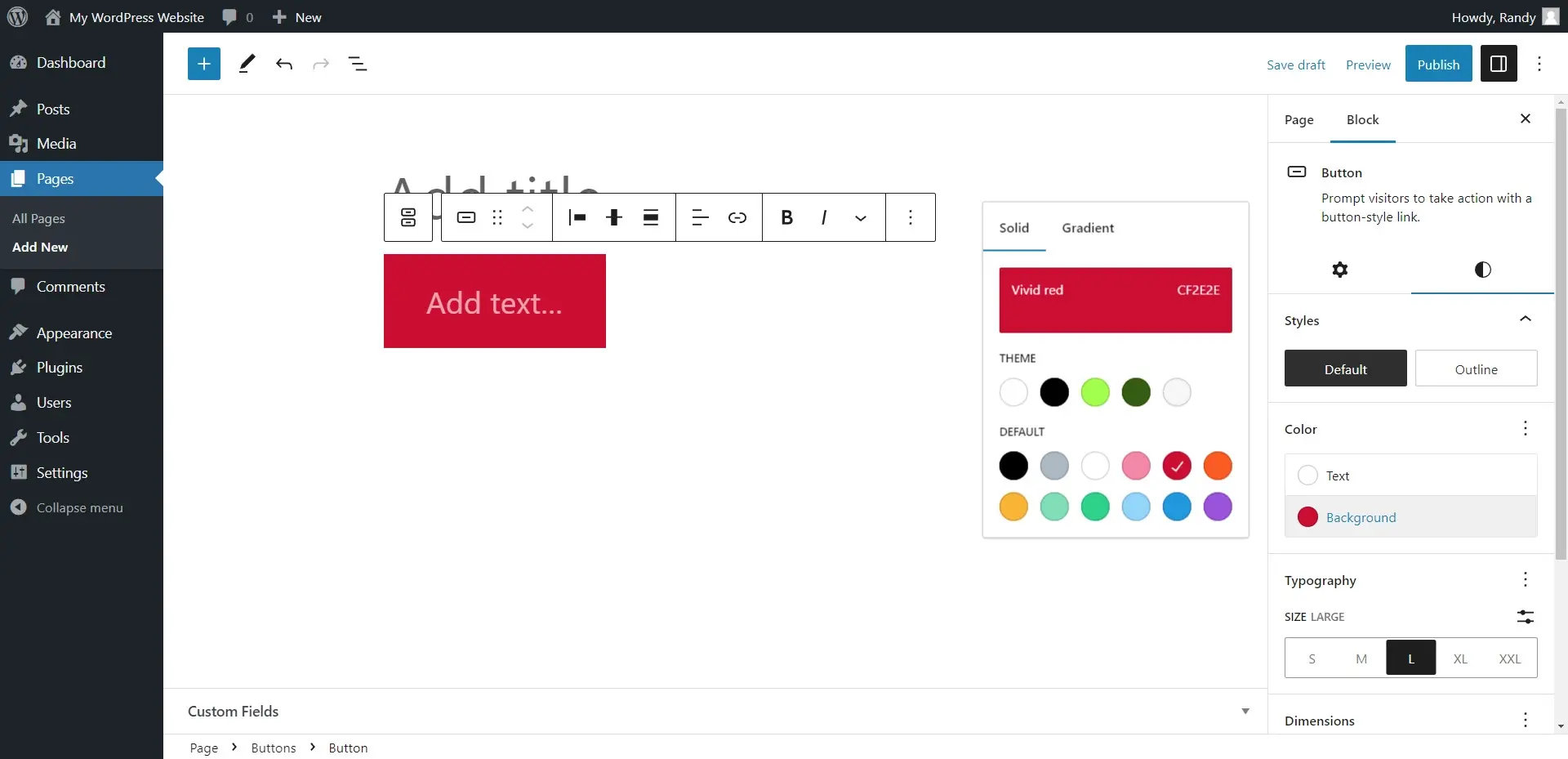
Task: Click the Save draft link
Action: (x=1295, y=65)
